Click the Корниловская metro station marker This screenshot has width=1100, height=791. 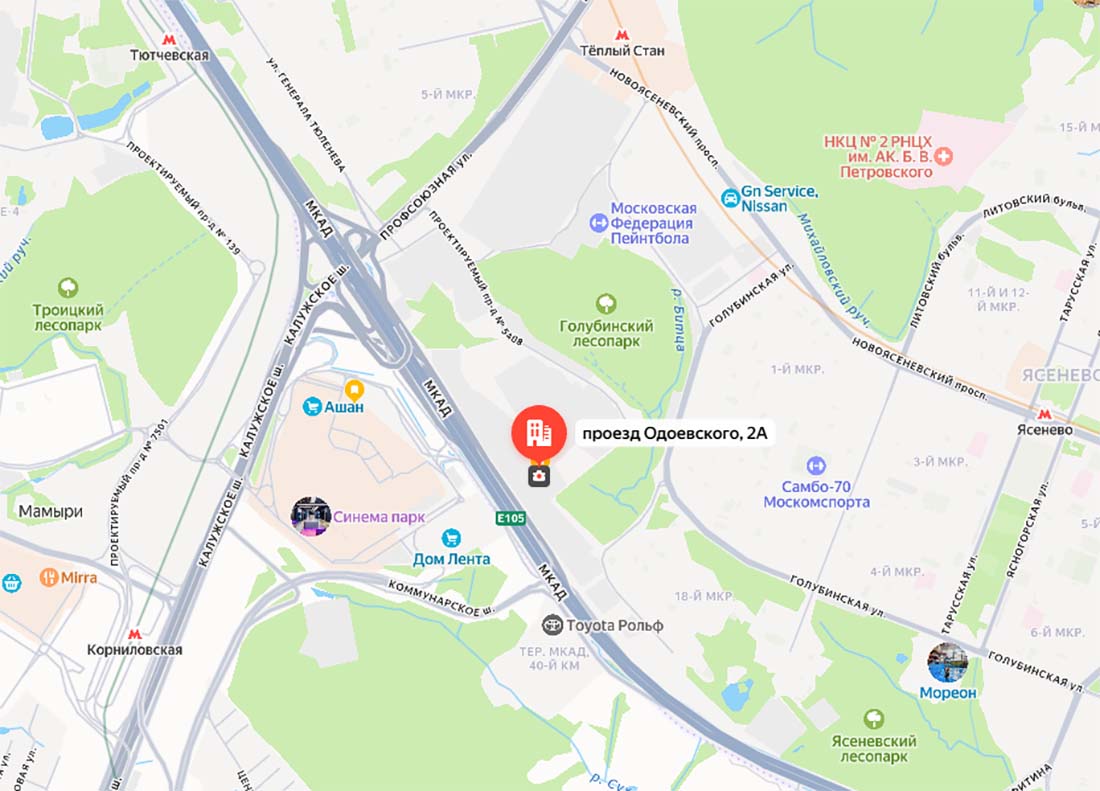point(134,634)
